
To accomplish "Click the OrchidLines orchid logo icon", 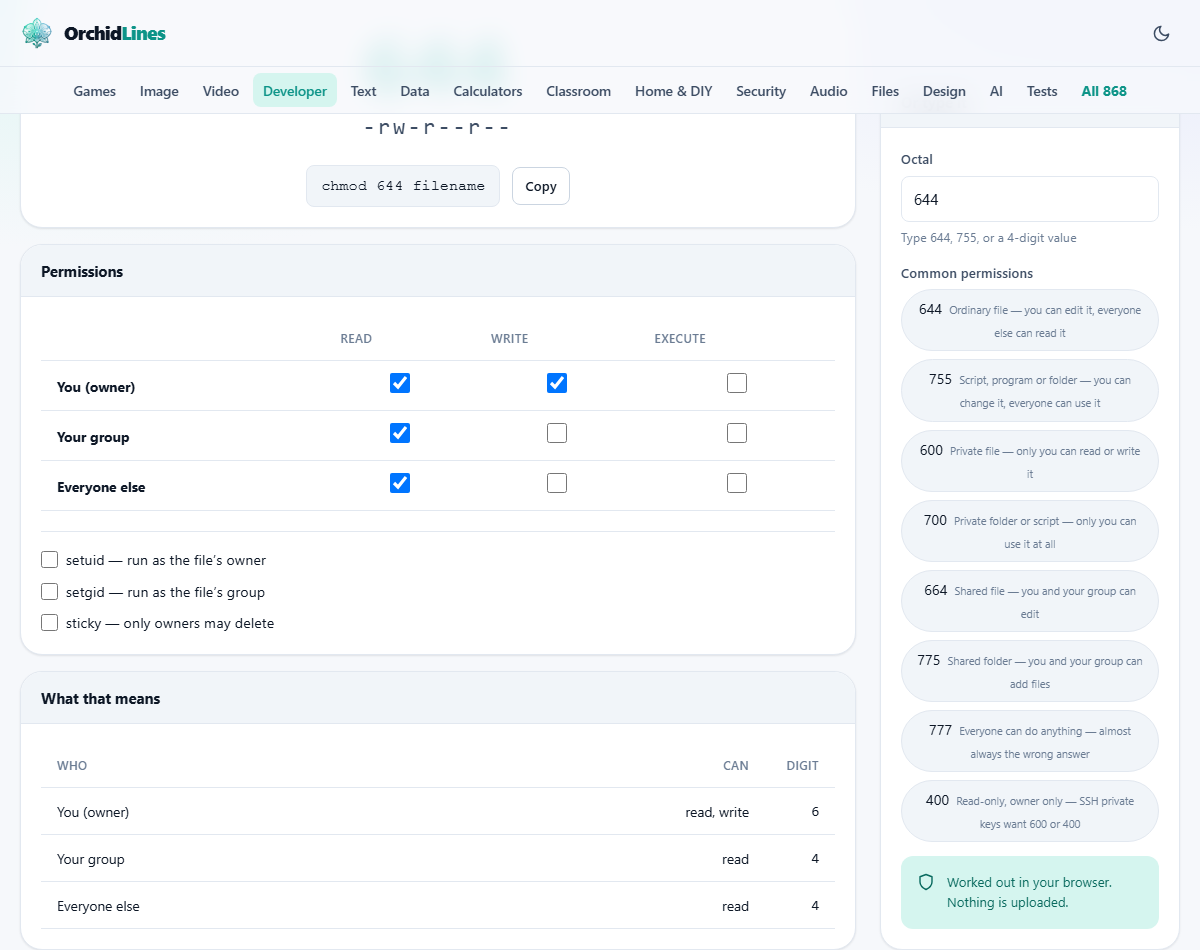I will coord(37,33).
